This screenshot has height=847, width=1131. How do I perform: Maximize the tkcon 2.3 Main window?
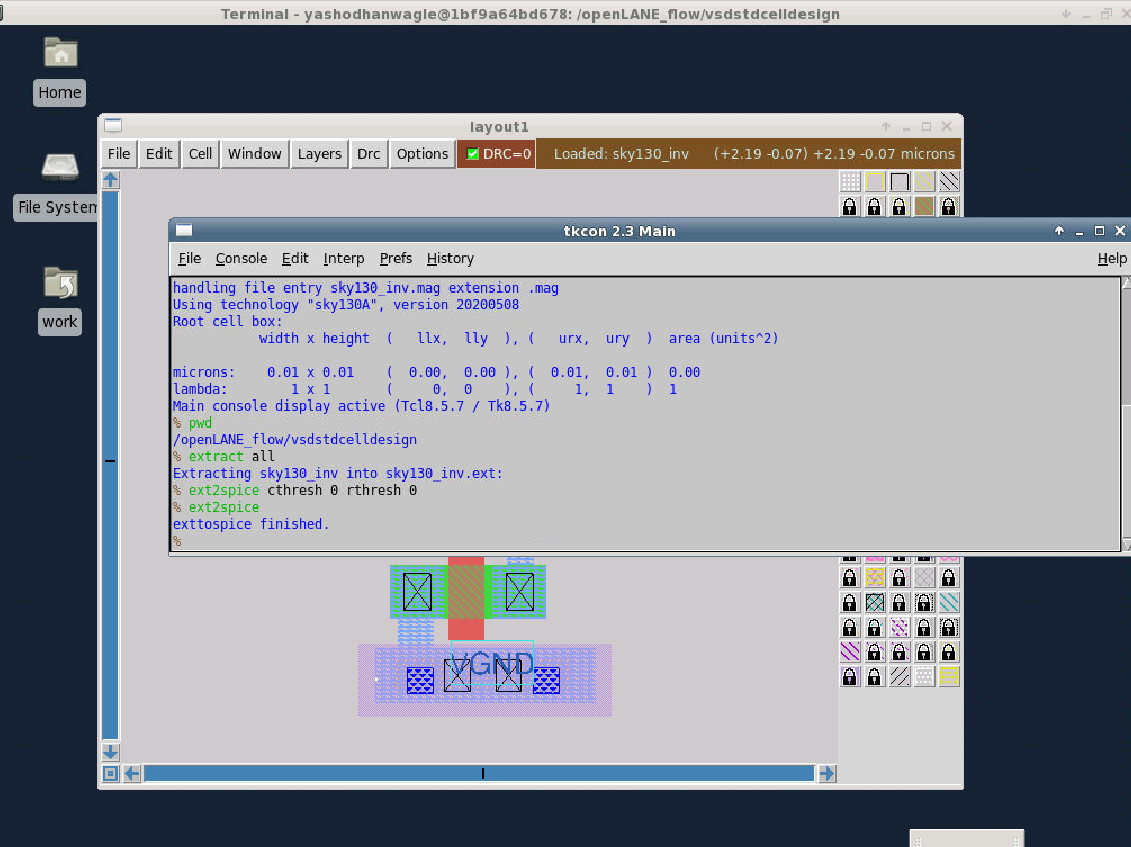[1099, 230]
